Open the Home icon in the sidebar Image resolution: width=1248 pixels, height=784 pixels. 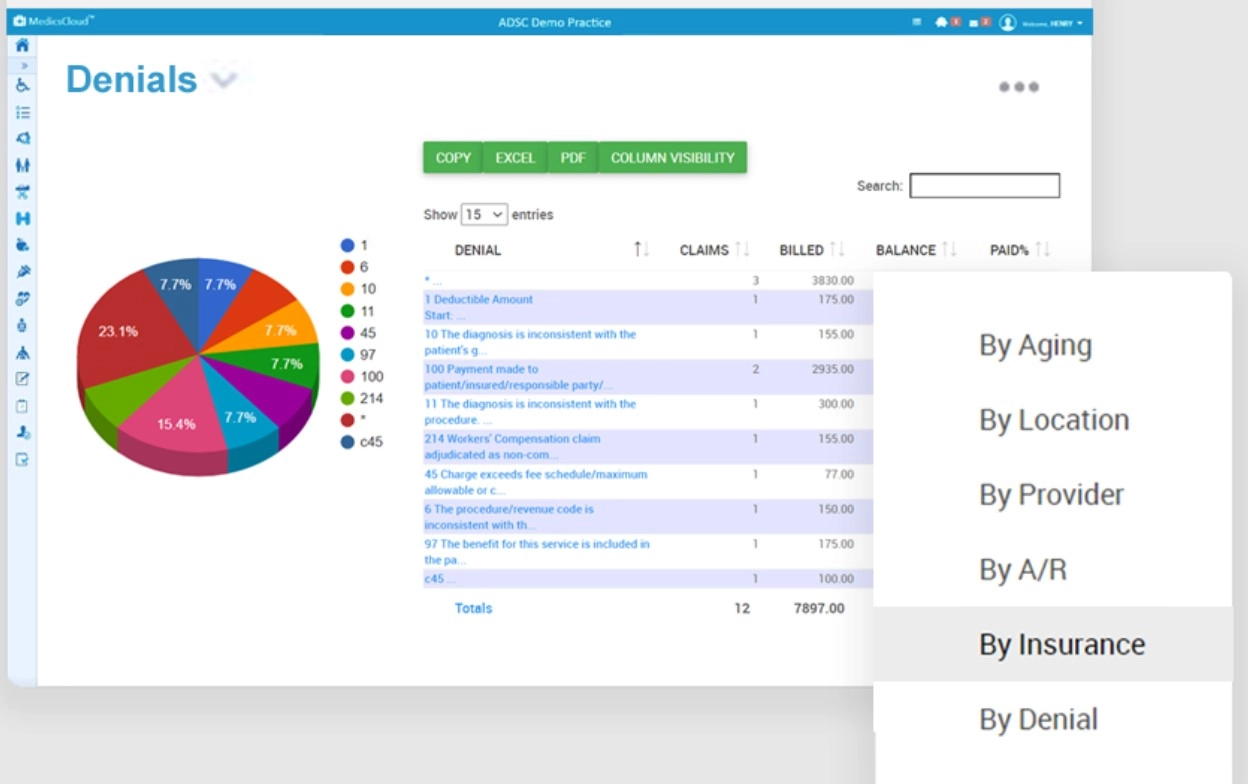[x=21, y=45]
